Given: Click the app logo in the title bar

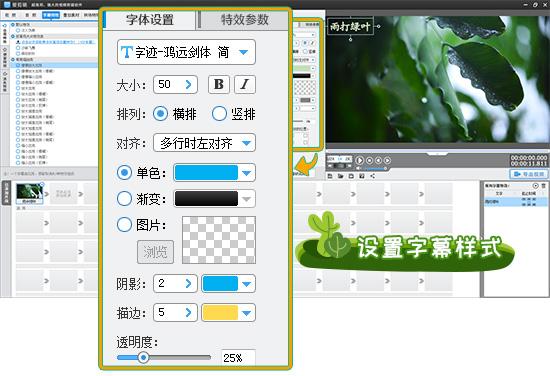Looking at the screenshot, I should point(7,5).
